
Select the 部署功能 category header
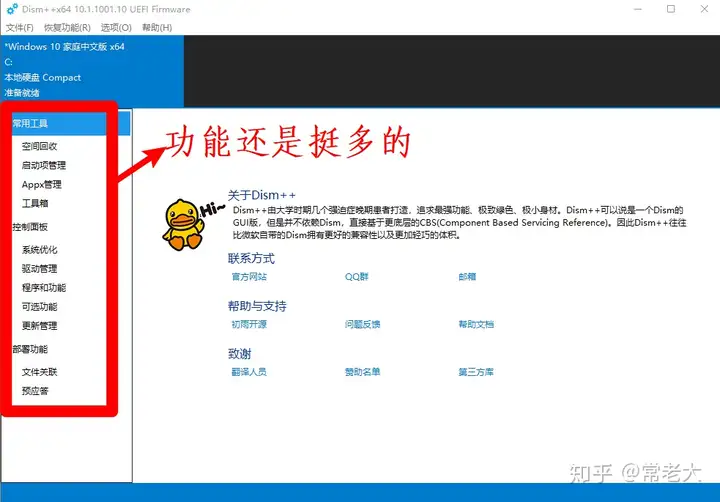(x=30, y=350)
